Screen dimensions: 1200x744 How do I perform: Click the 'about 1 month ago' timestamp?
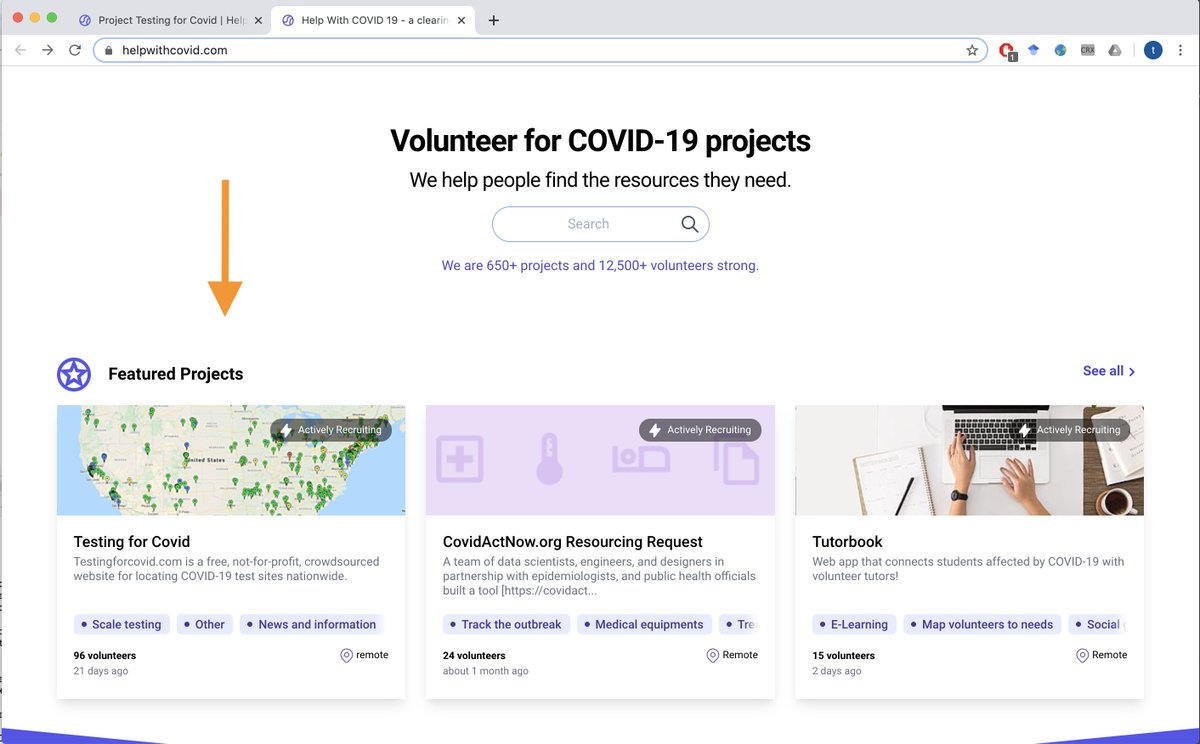click(486, 671)
